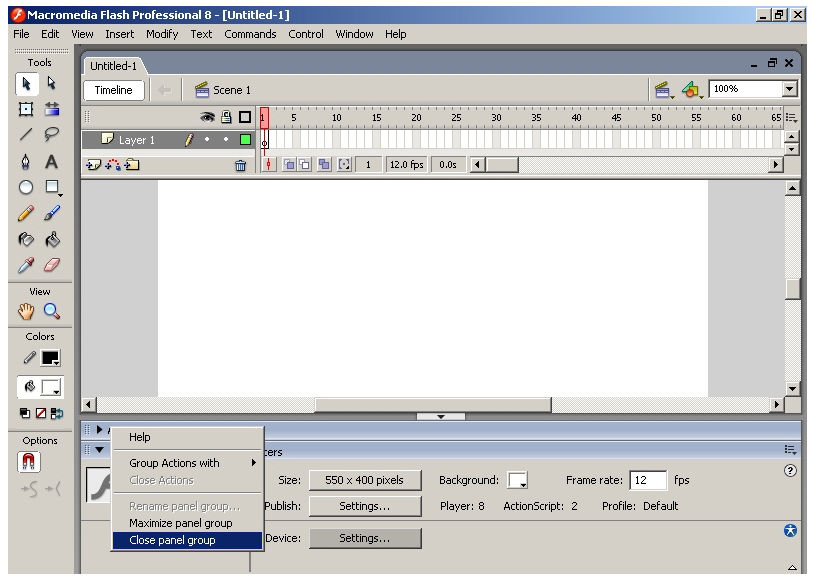
Task: Expand the collapsed Actions panel arrow
Action: [99, 430]
